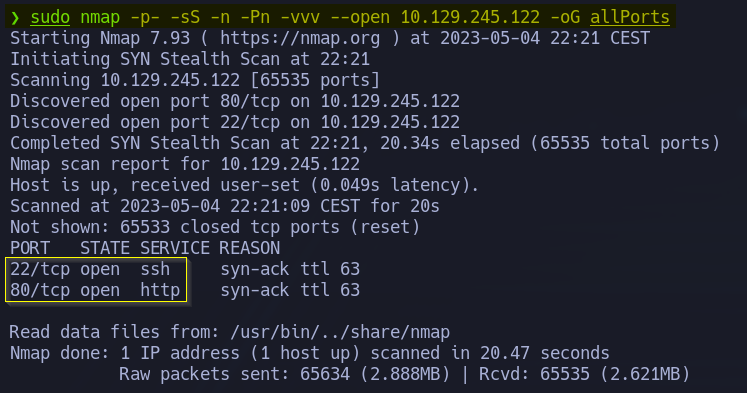The image size is (747, 393).
Task: Click the underlined sudo command
Action: pos(50,17)
